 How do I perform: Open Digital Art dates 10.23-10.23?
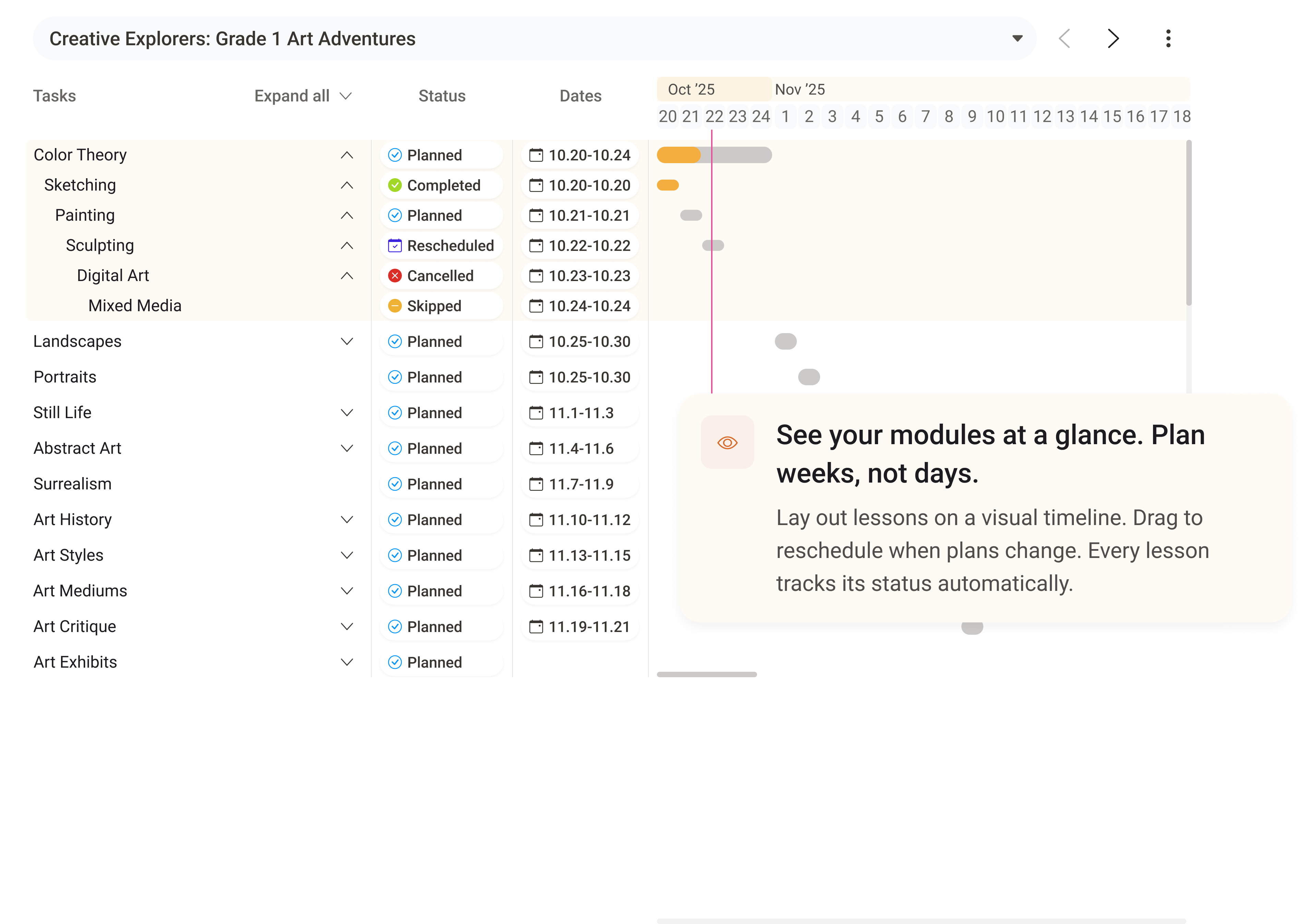coord(580,275)
